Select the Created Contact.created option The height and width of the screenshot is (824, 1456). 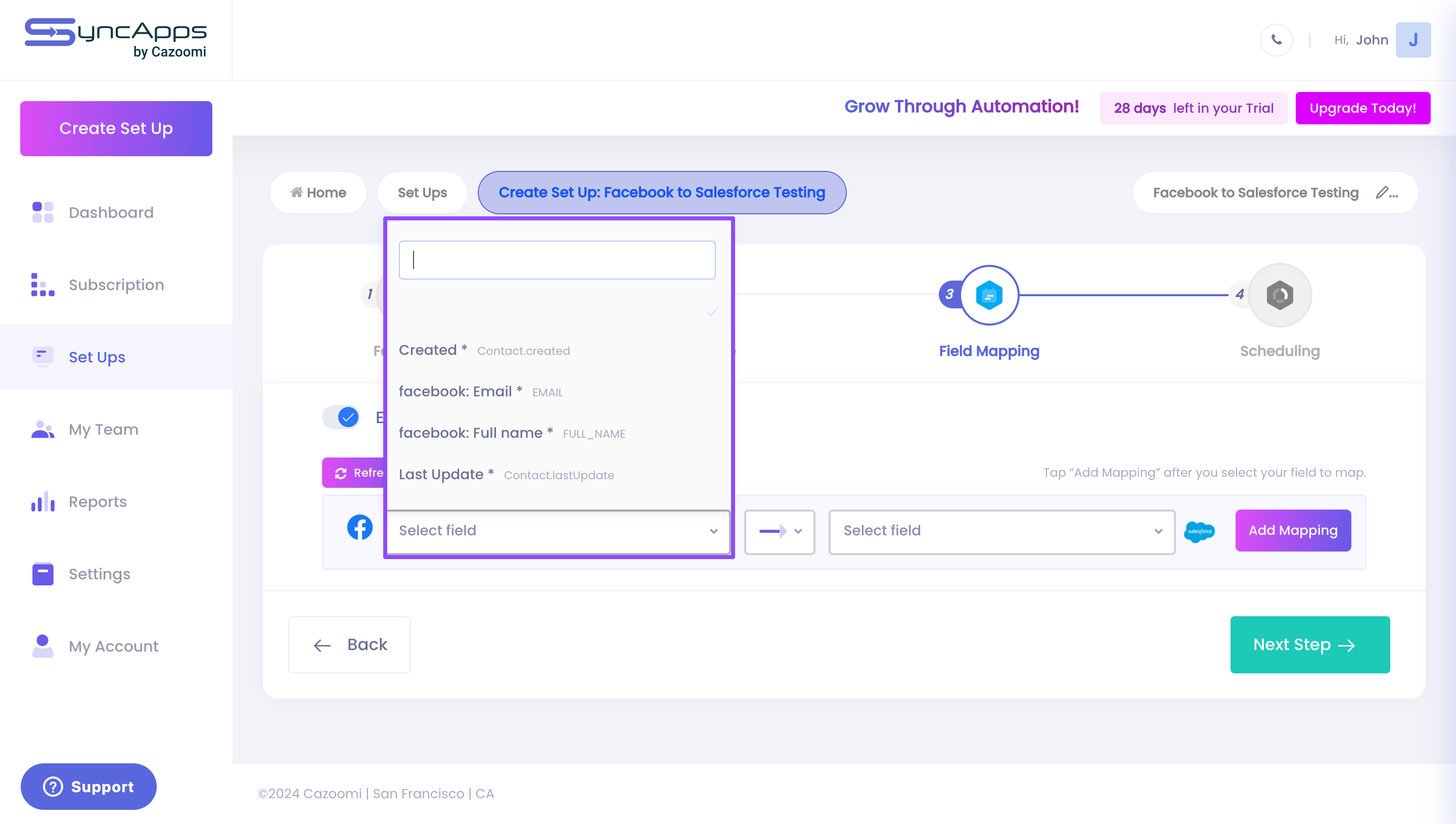[x=558, y=350]
